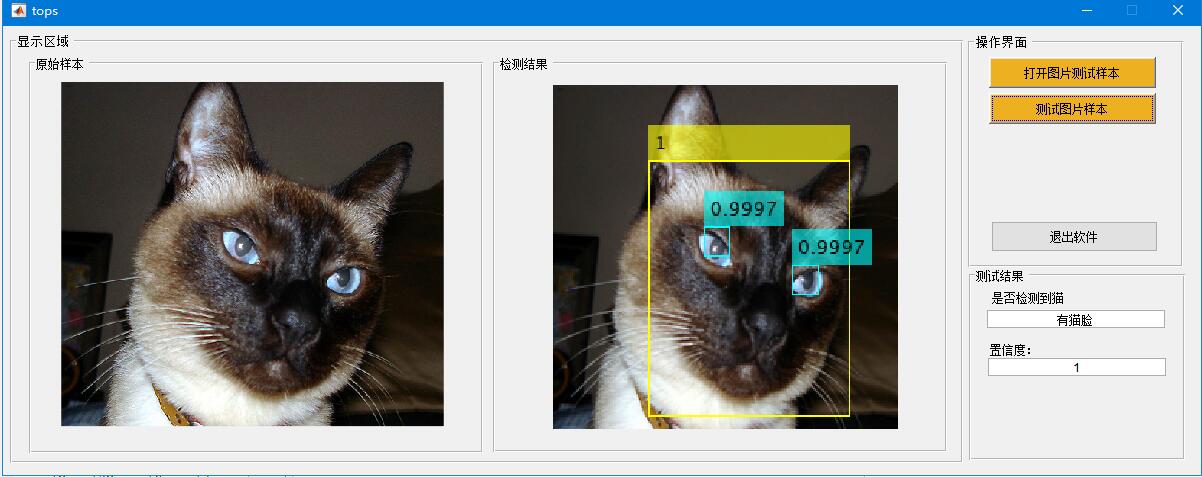Click the 检测结果 panel title
The image size is (1202, 477).
pyautogui.click(x=524, y=64)
